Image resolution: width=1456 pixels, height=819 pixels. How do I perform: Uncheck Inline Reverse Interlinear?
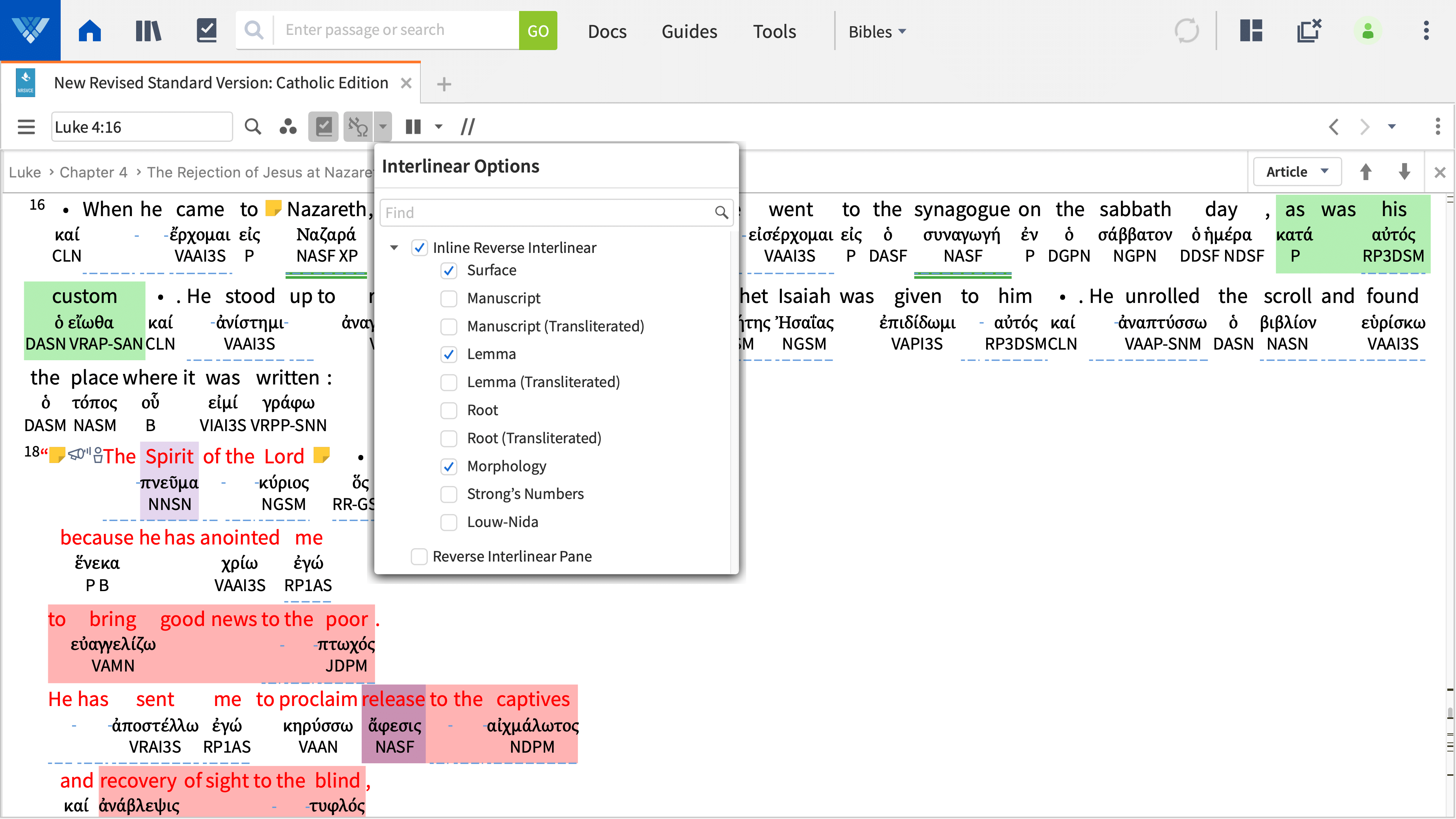tap(419, 248)
